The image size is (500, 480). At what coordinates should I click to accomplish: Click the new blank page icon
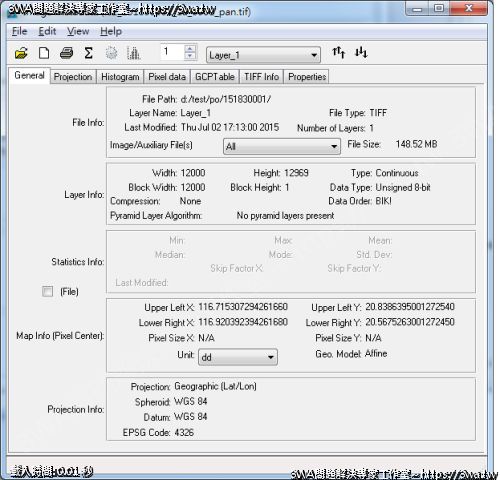tap(44, 53)
